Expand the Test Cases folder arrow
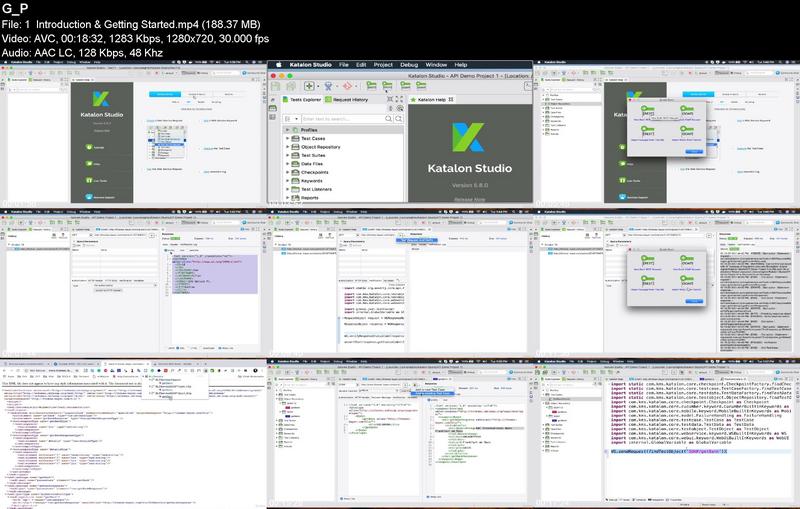This screenshot has width=800, height=509. pyautogui.click(x=287, y=138)
